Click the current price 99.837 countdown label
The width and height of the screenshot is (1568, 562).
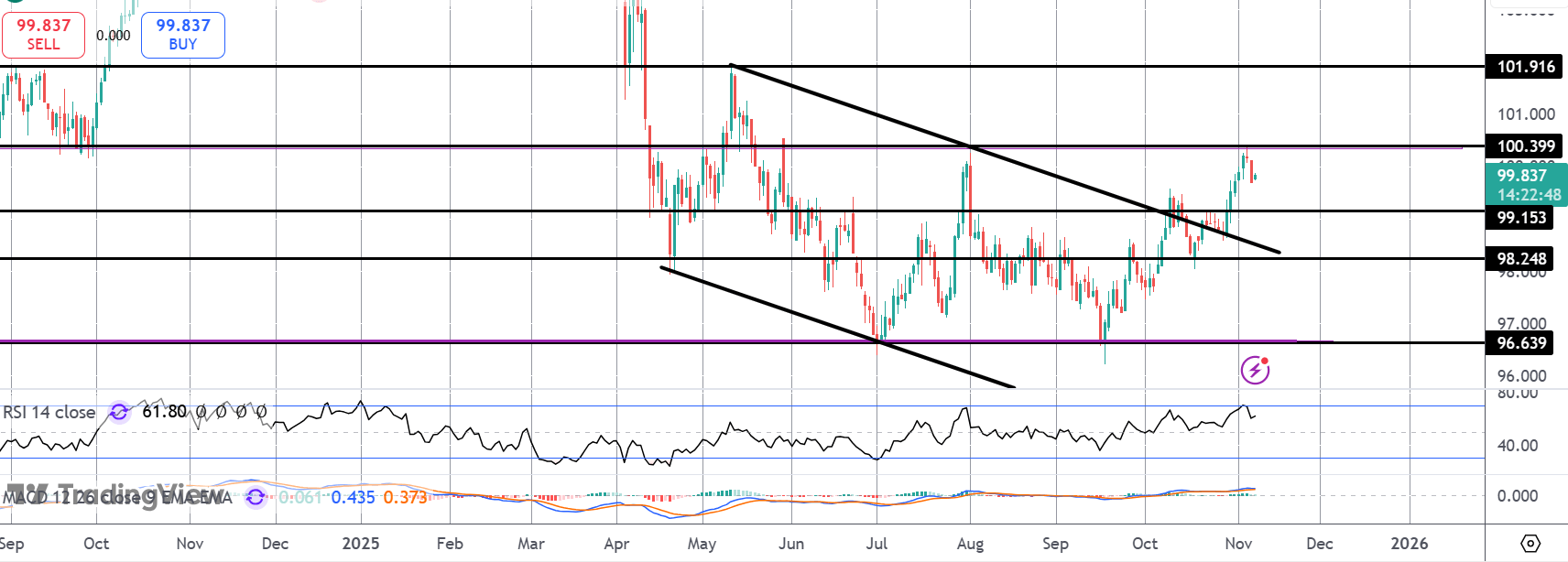1525,185
